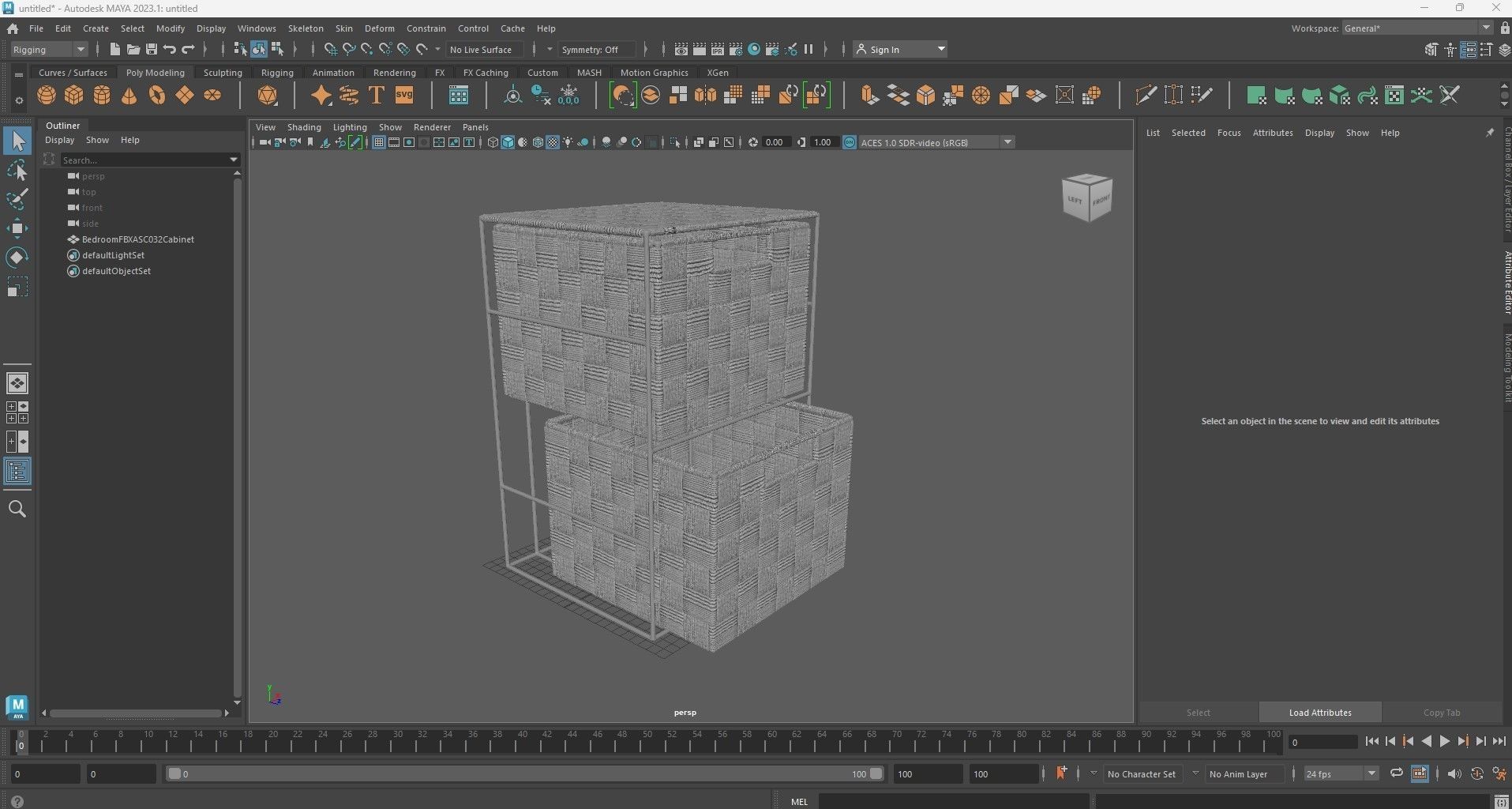
Task: Switch to the Sculpting shelf tab
Action: tap(223, 73)
